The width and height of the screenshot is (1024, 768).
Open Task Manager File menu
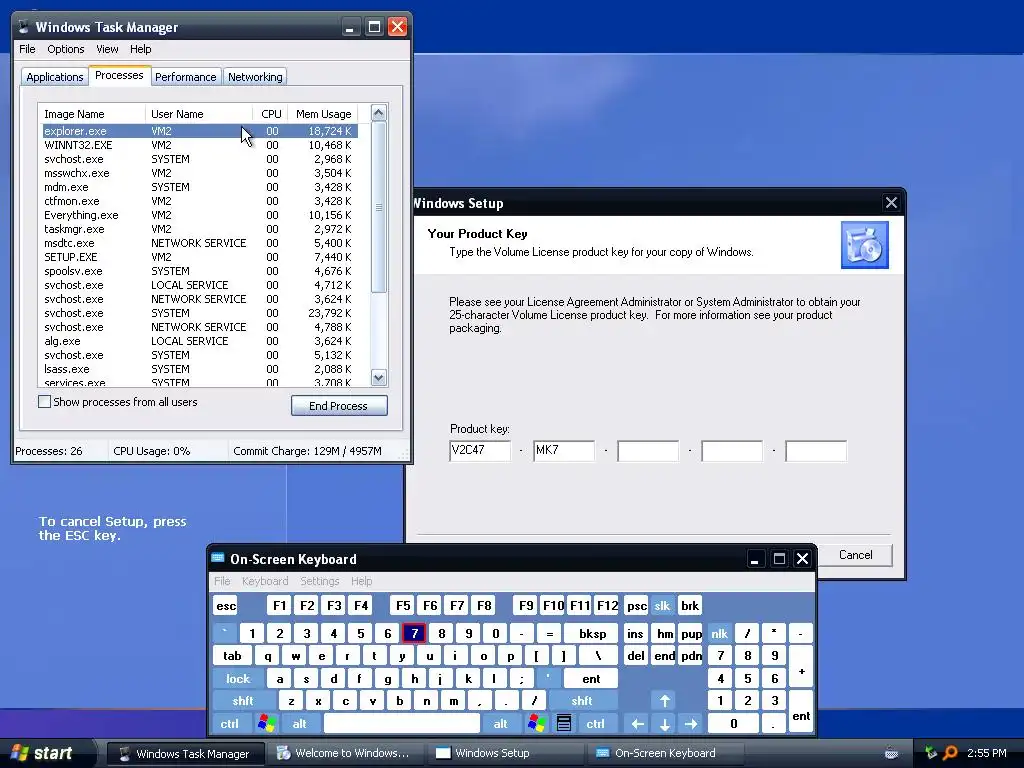click(27, 49)
